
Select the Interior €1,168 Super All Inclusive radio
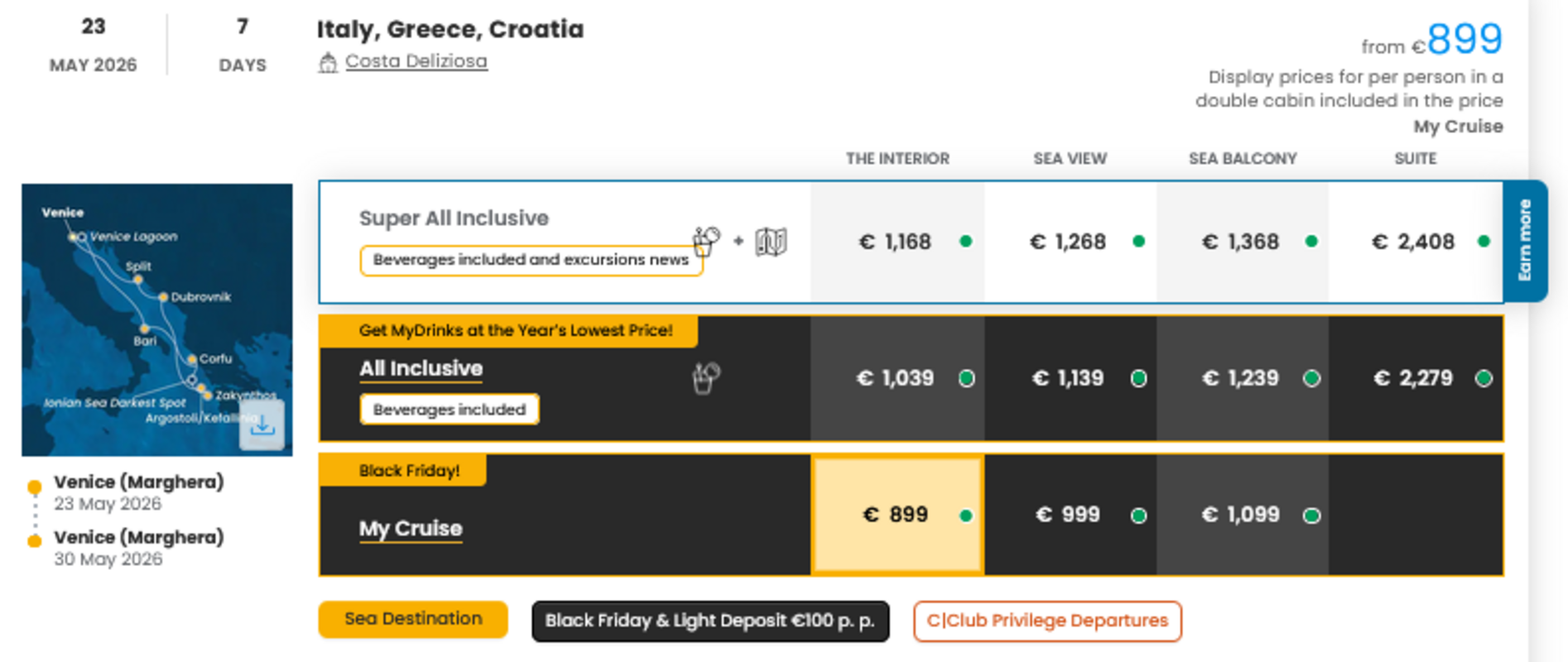point(964,242)
